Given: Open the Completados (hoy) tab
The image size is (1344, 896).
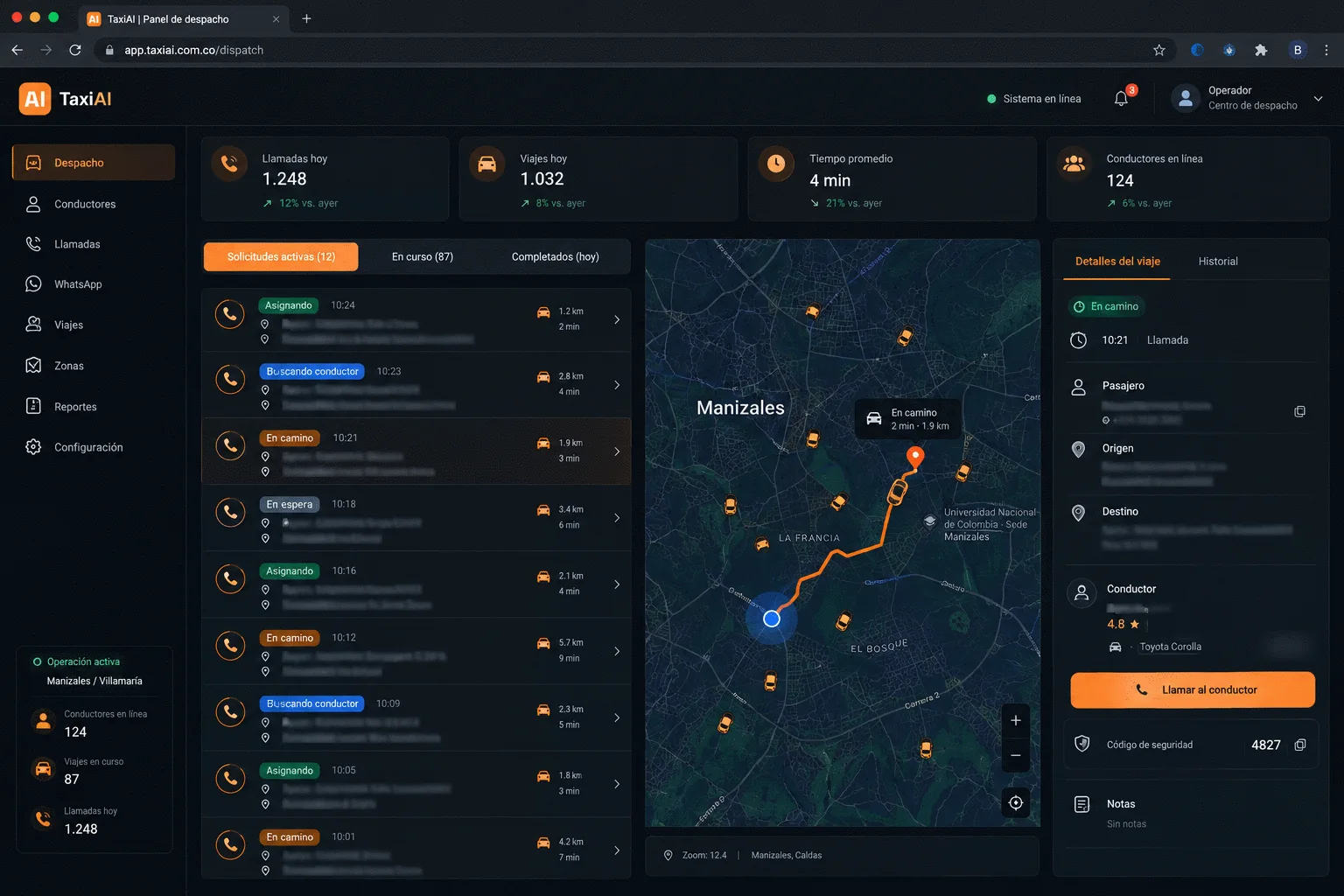Looking at the screenshot, I should (x=556, y=256).
